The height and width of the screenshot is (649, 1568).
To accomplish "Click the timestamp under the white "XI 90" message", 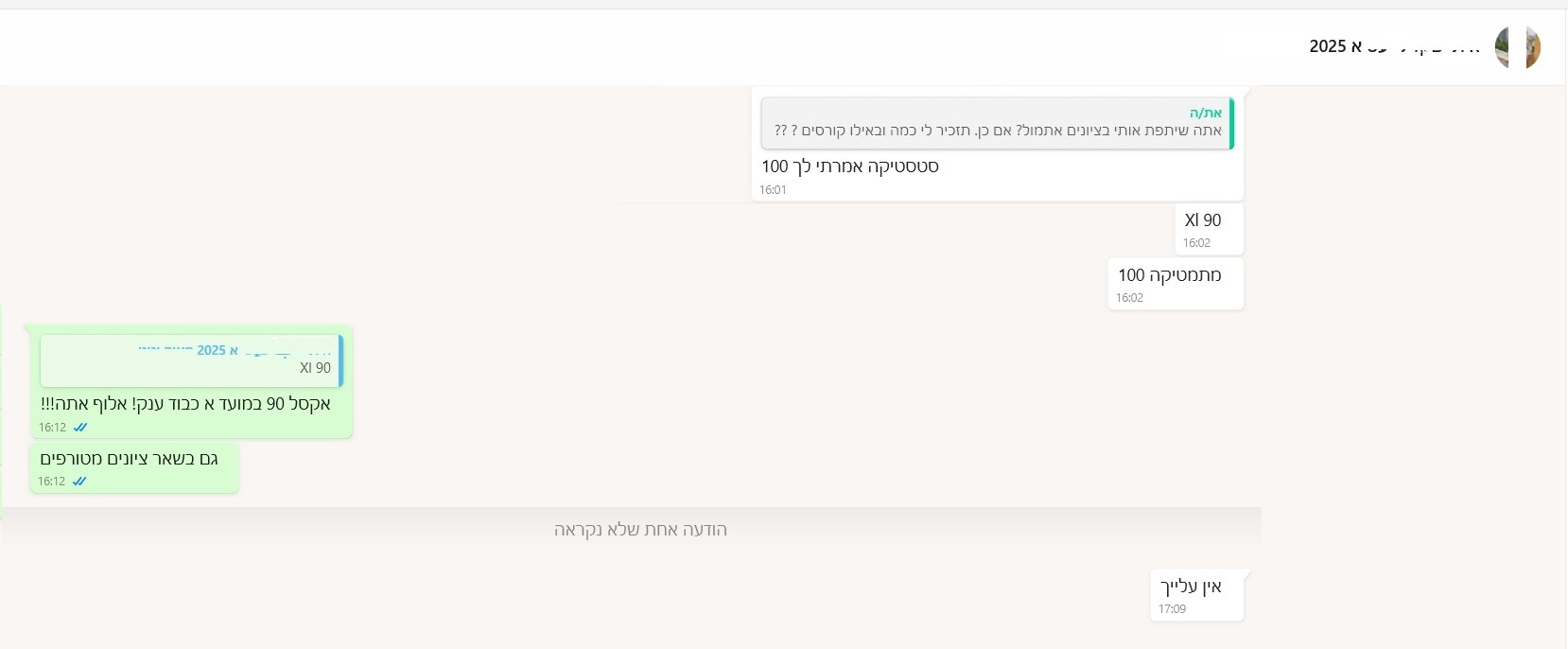I will pos(1196,243).
